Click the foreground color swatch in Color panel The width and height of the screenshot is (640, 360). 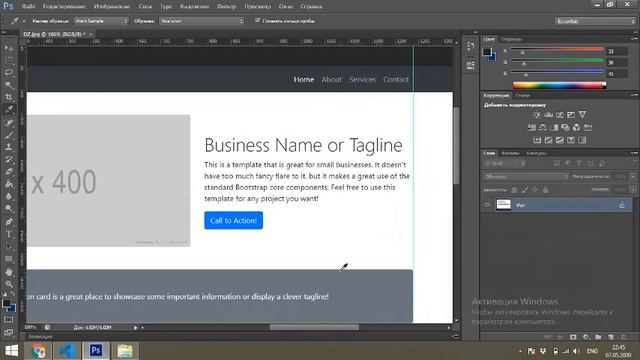pyautogui.click(x=487, y=52)
